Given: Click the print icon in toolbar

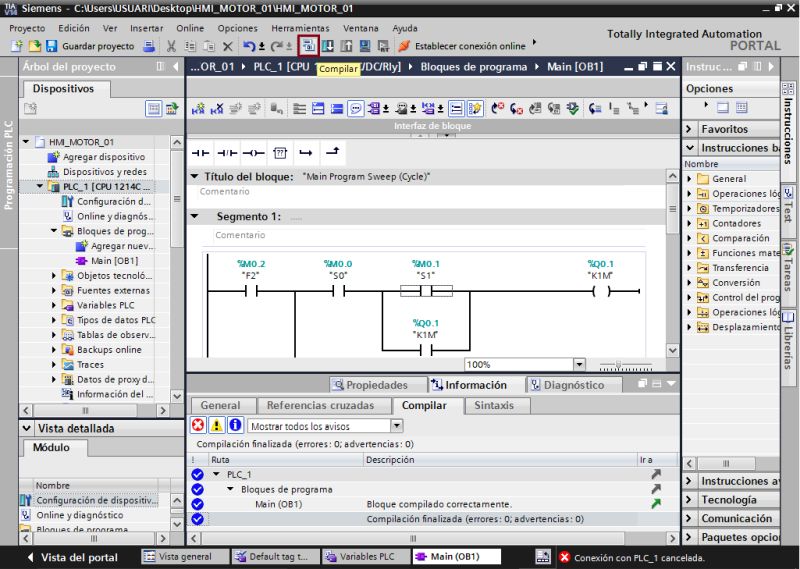Looking at the screenshot, I should [x=149, y=46].
